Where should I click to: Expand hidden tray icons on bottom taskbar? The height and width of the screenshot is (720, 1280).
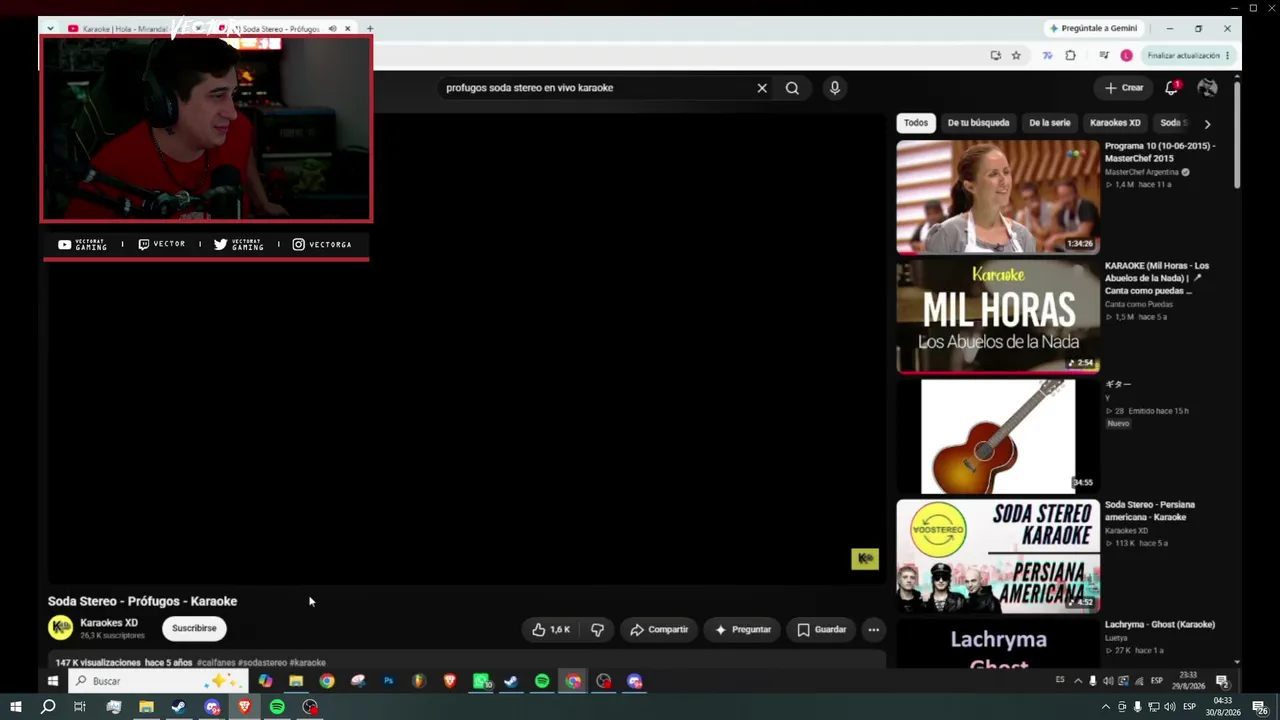(x=1105, y=707)
